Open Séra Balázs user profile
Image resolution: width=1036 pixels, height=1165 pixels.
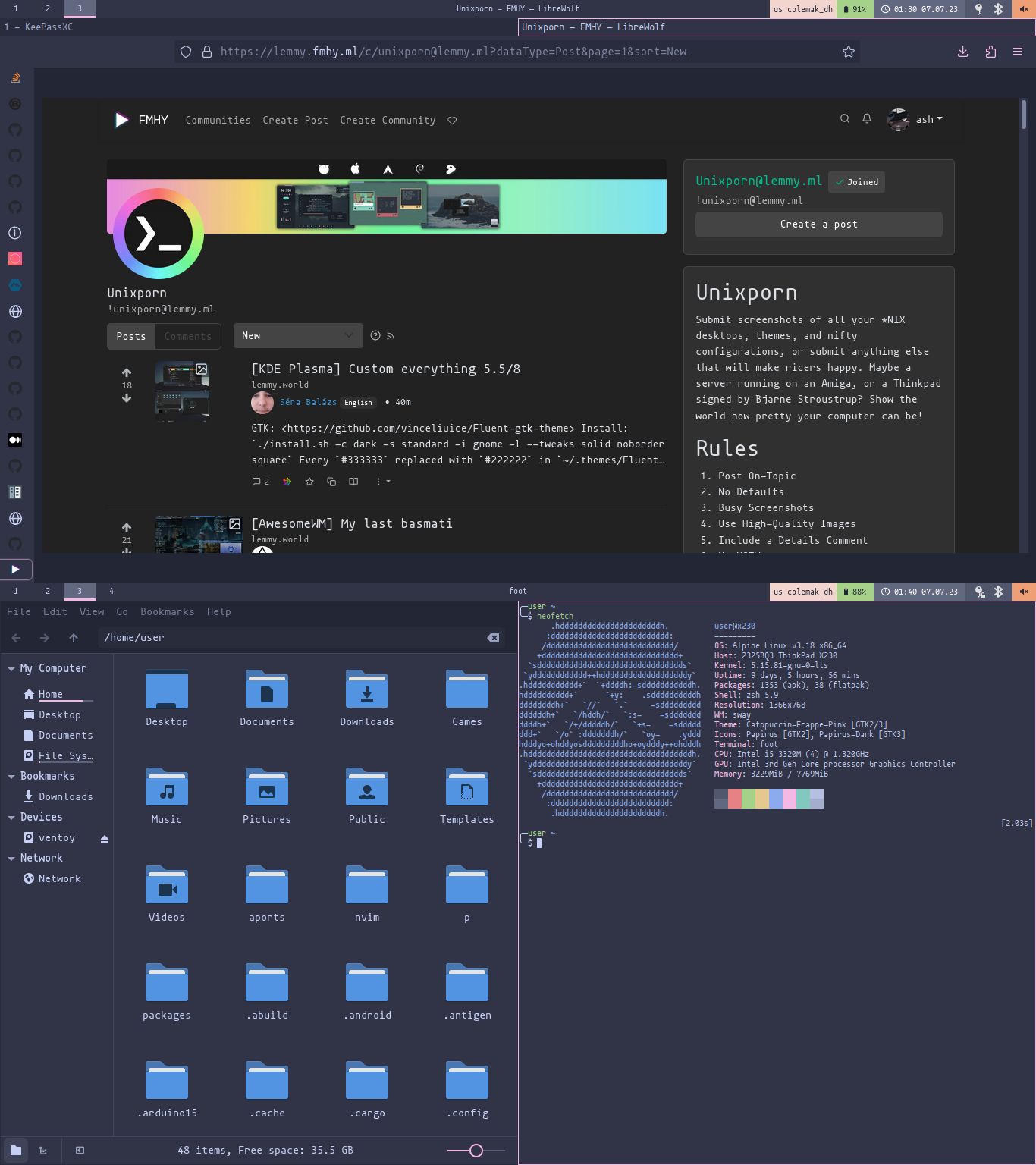tap(308, 402)
